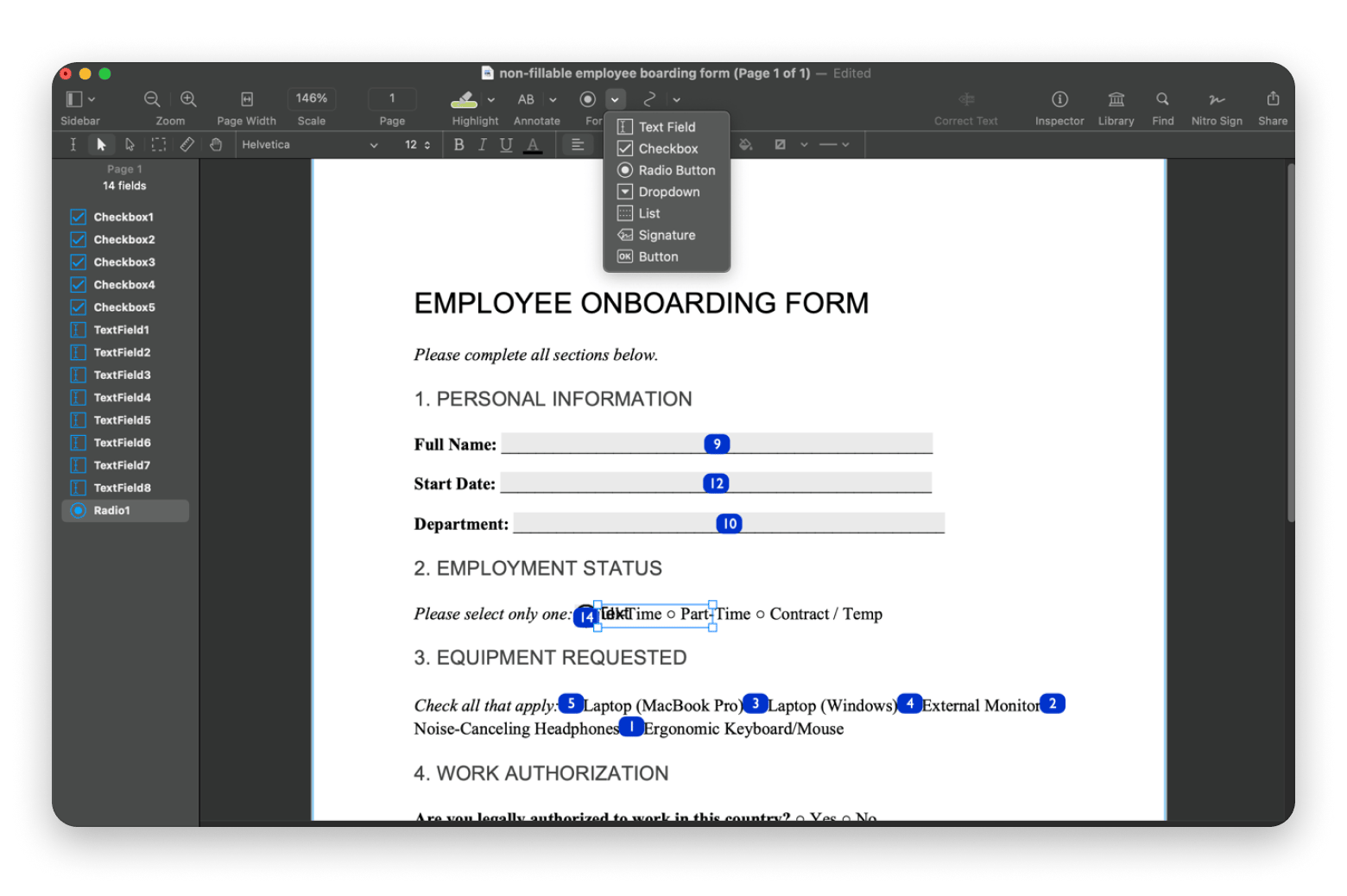Expand the pen tool options chevron
Image resolution: width=1347 pixels, height=896 pixels.
coord(676,99)
